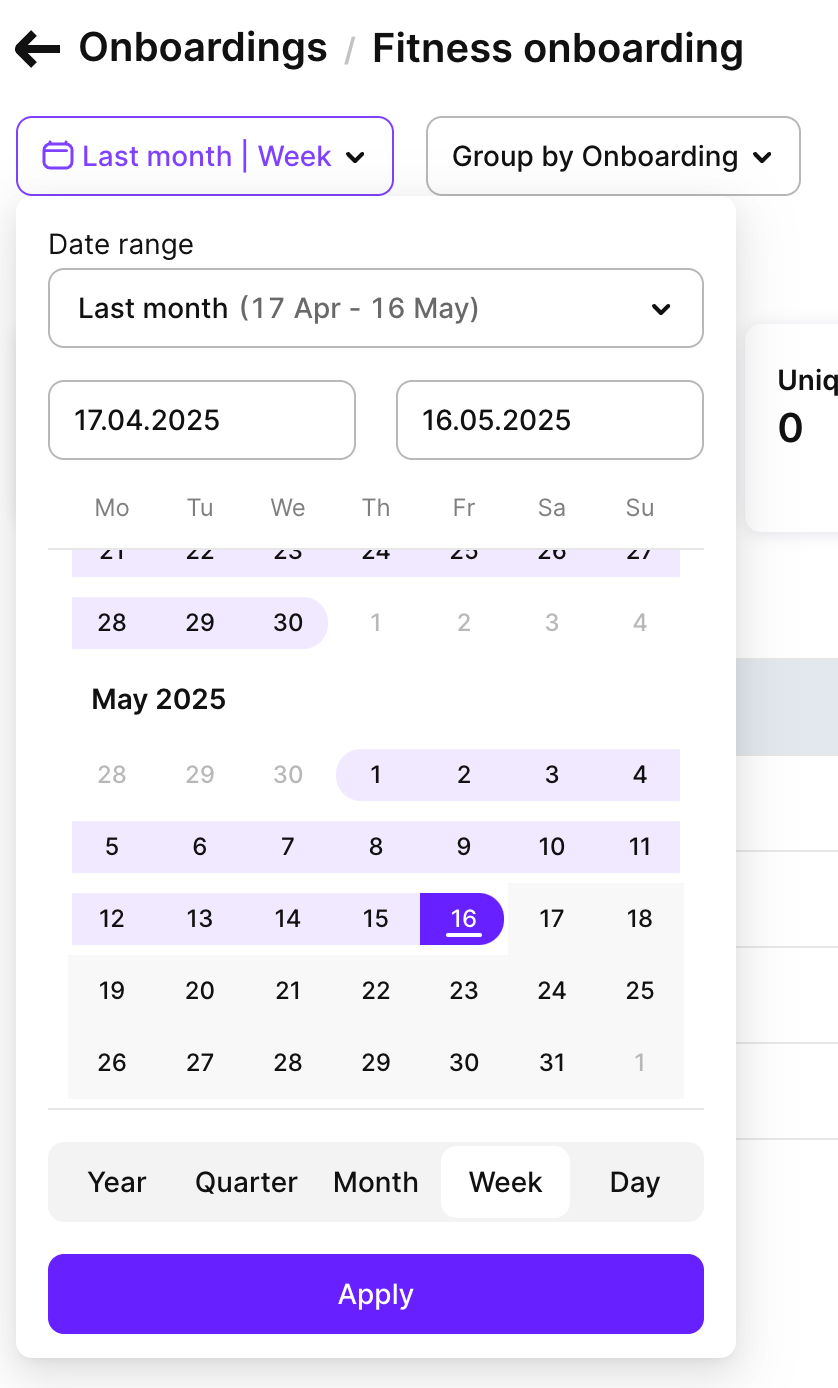Screen dimensions: 838x1388
Task: Click May 19 to extend the range
Action: 111,990
